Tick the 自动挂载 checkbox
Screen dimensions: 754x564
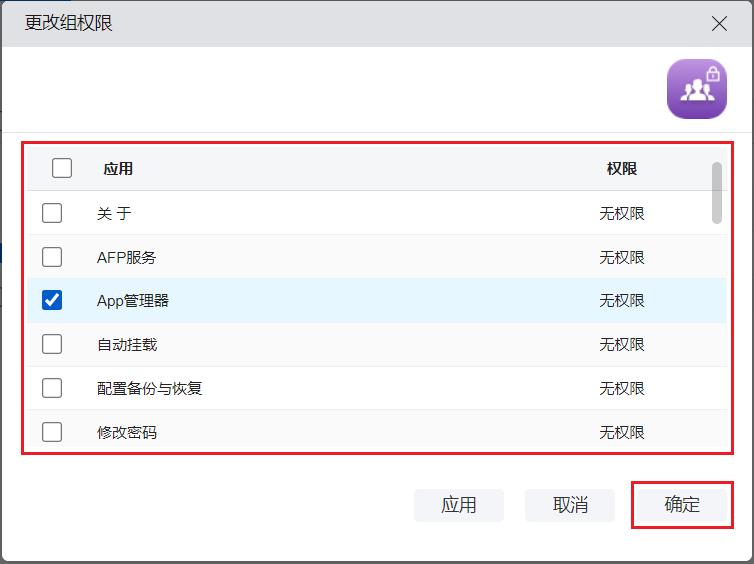coord(52,344)
